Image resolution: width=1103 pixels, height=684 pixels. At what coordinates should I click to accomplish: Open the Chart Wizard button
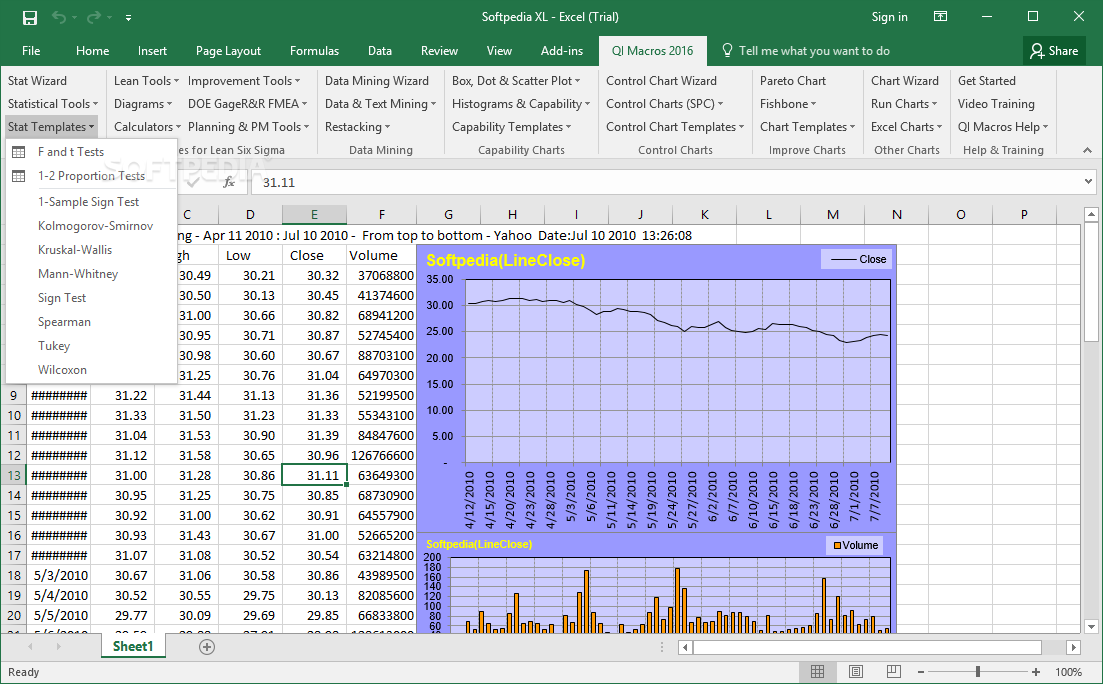click(905, 81)
